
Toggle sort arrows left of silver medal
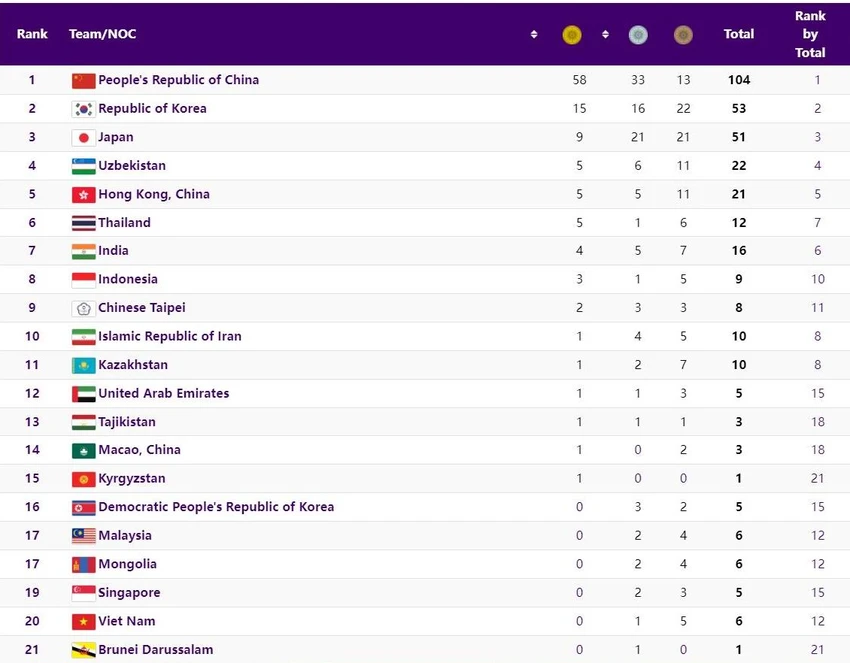pos(606,35)
